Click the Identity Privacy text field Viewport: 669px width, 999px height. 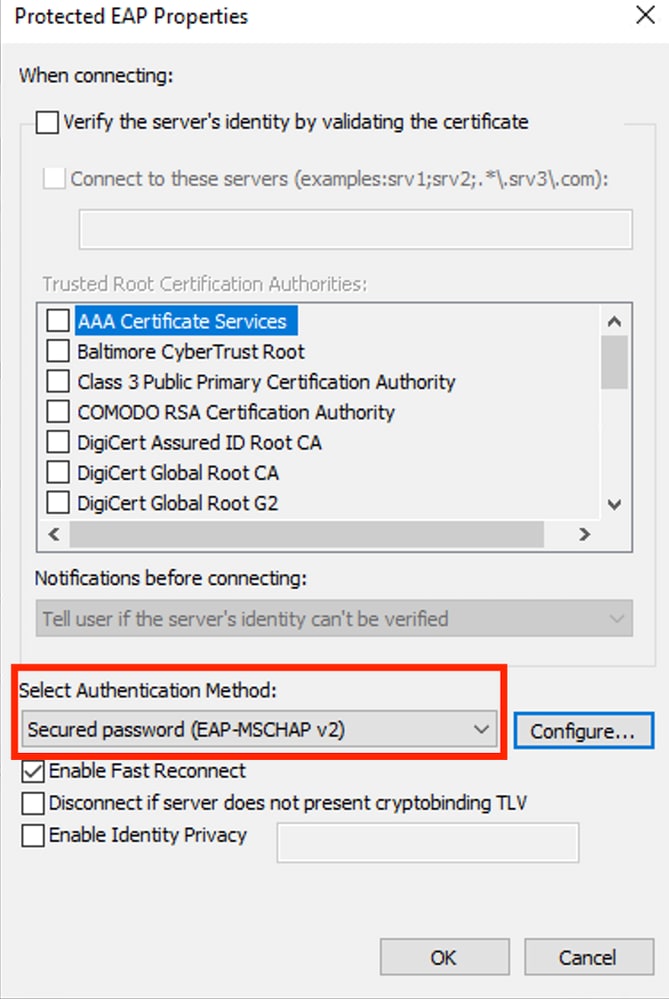(428, 842)
